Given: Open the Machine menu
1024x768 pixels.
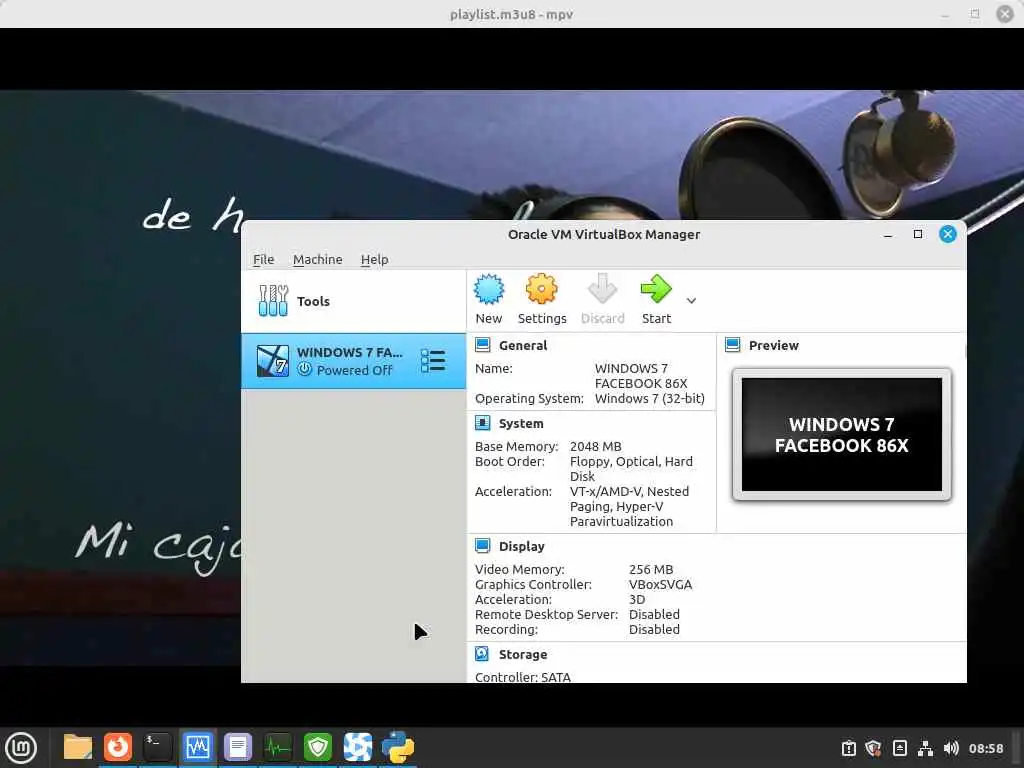Looking at the screenshot, I should click(x=317, y=259).
